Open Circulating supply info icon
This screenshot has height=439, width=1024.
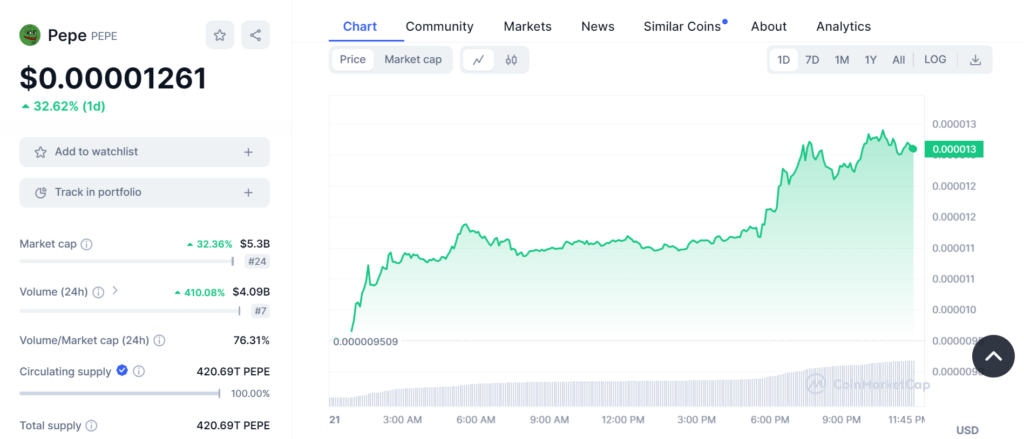pyautogui.click(x=138, y=372)
